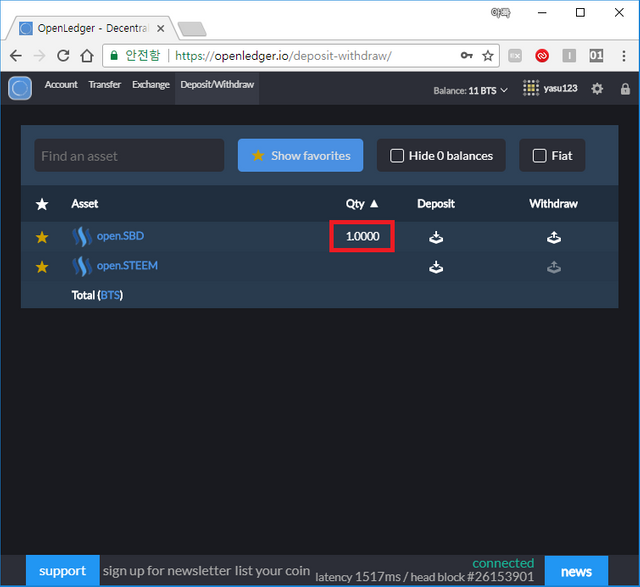This screenshot has width=640, height=587.
Task: Click the 1.0000 quantity value
Action: (x=362, y=236)
